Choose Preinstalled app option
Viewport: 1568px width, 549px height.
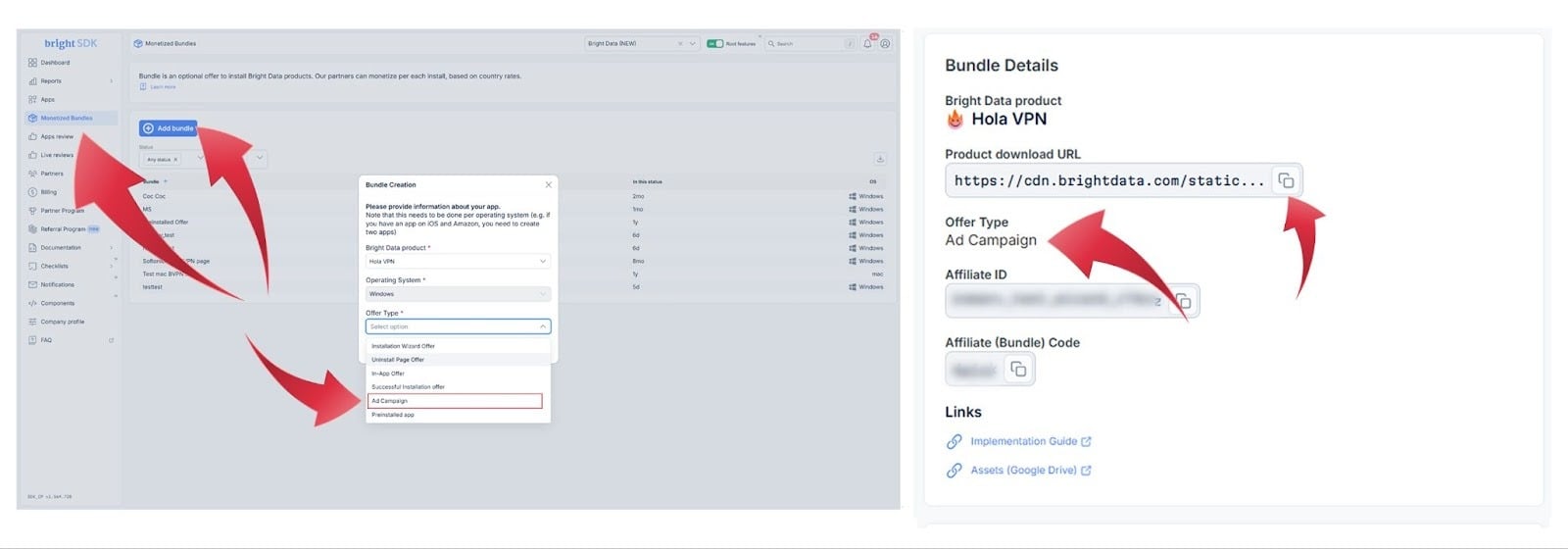[x=458, y=415]
